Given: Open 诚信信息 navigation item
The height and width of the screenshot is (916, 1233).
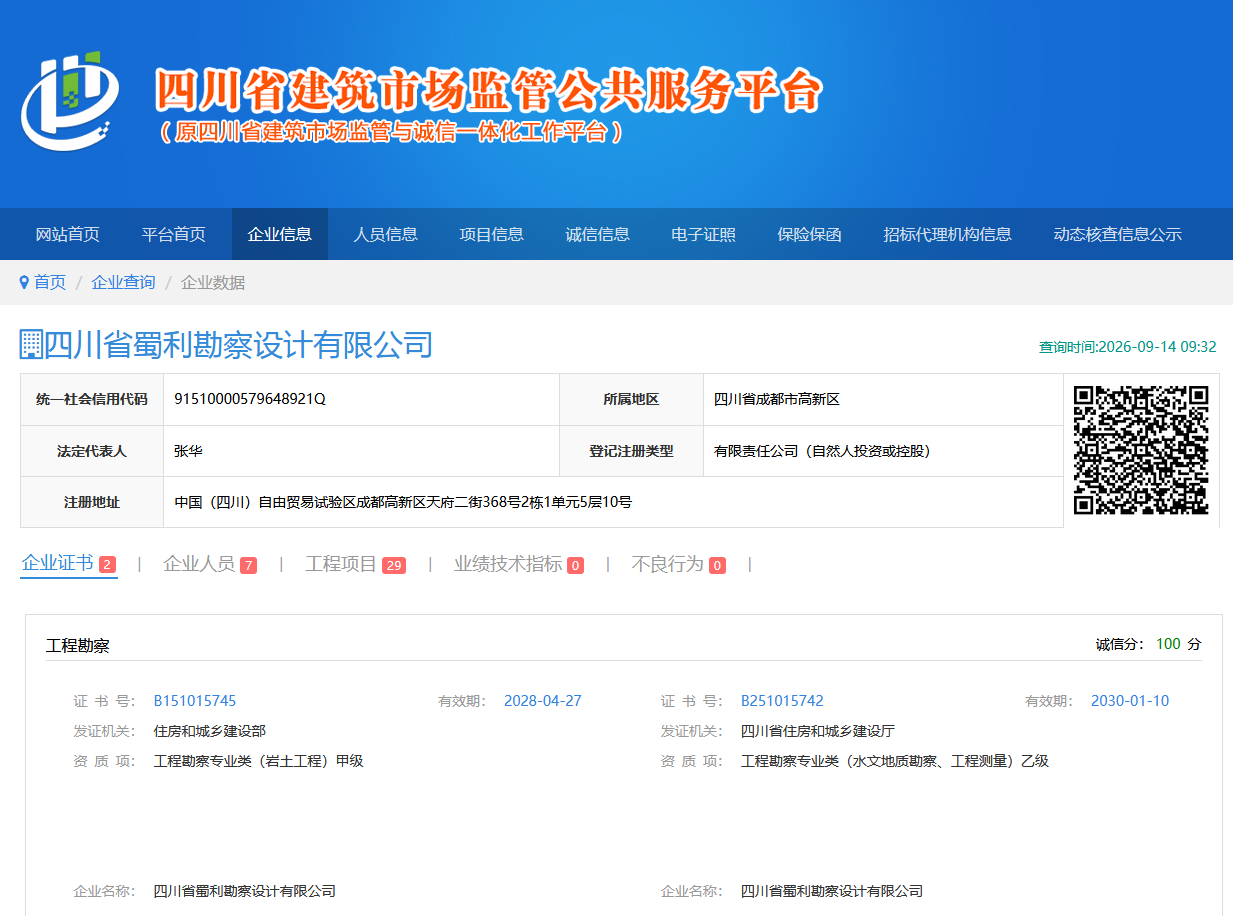Looking at the screenshot, I should coord(598,234).
